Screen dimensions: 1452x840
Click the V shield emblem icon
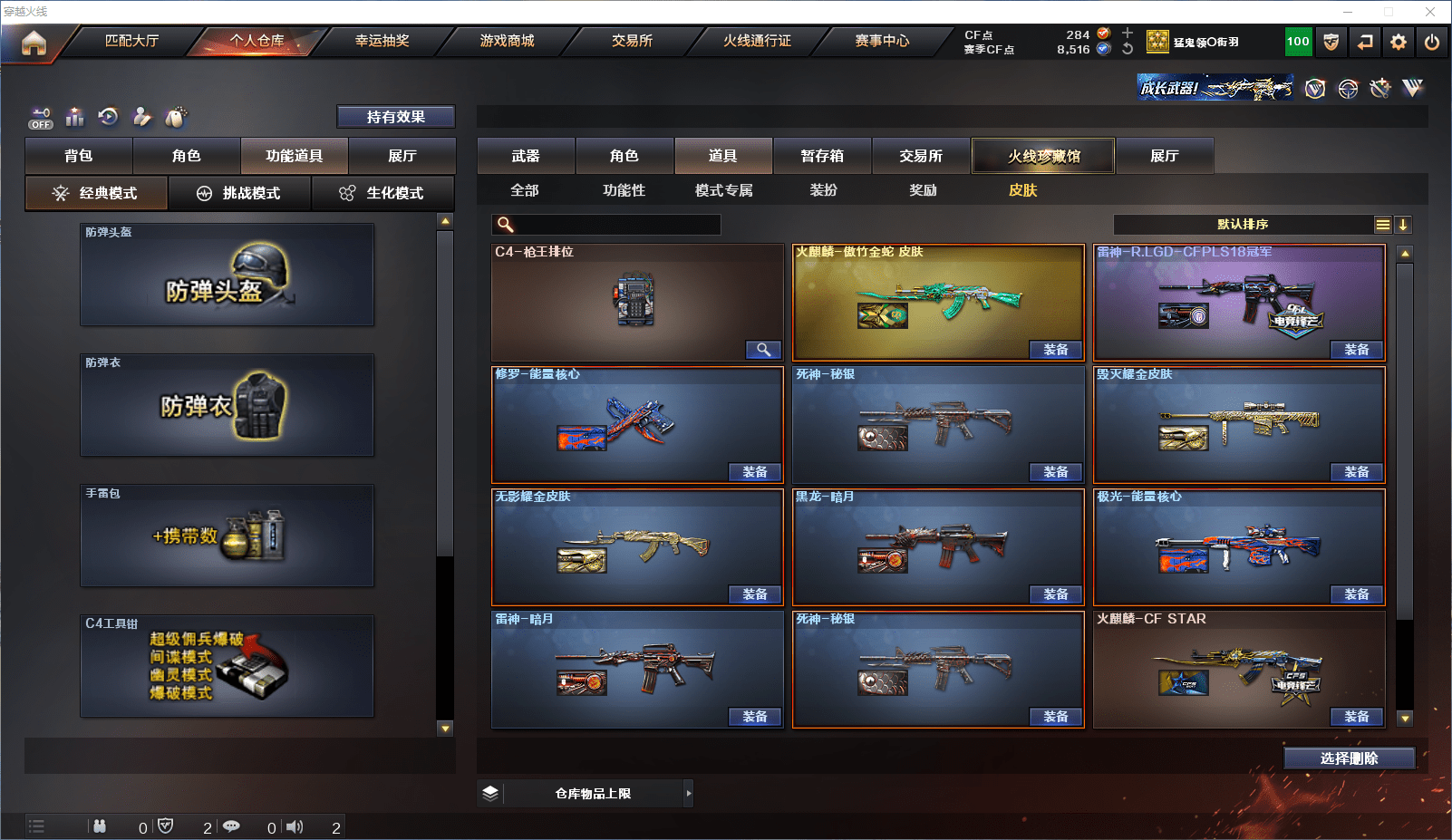point(1315,88)
